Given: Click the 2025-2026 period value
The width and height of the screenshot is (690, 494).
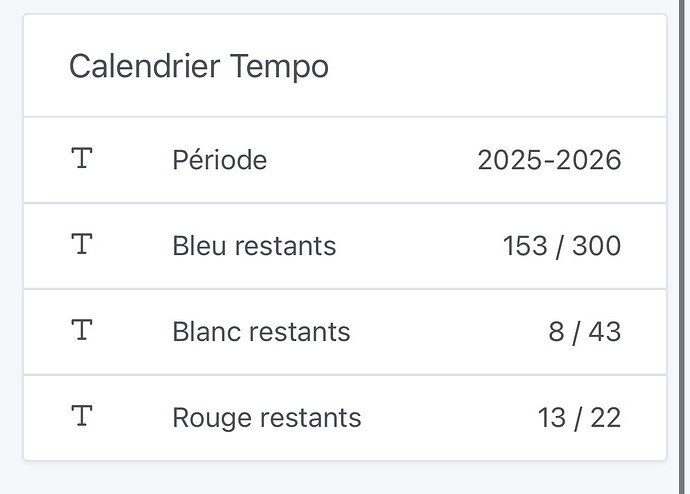Looking at the screenshot, I should coord(549,159).
